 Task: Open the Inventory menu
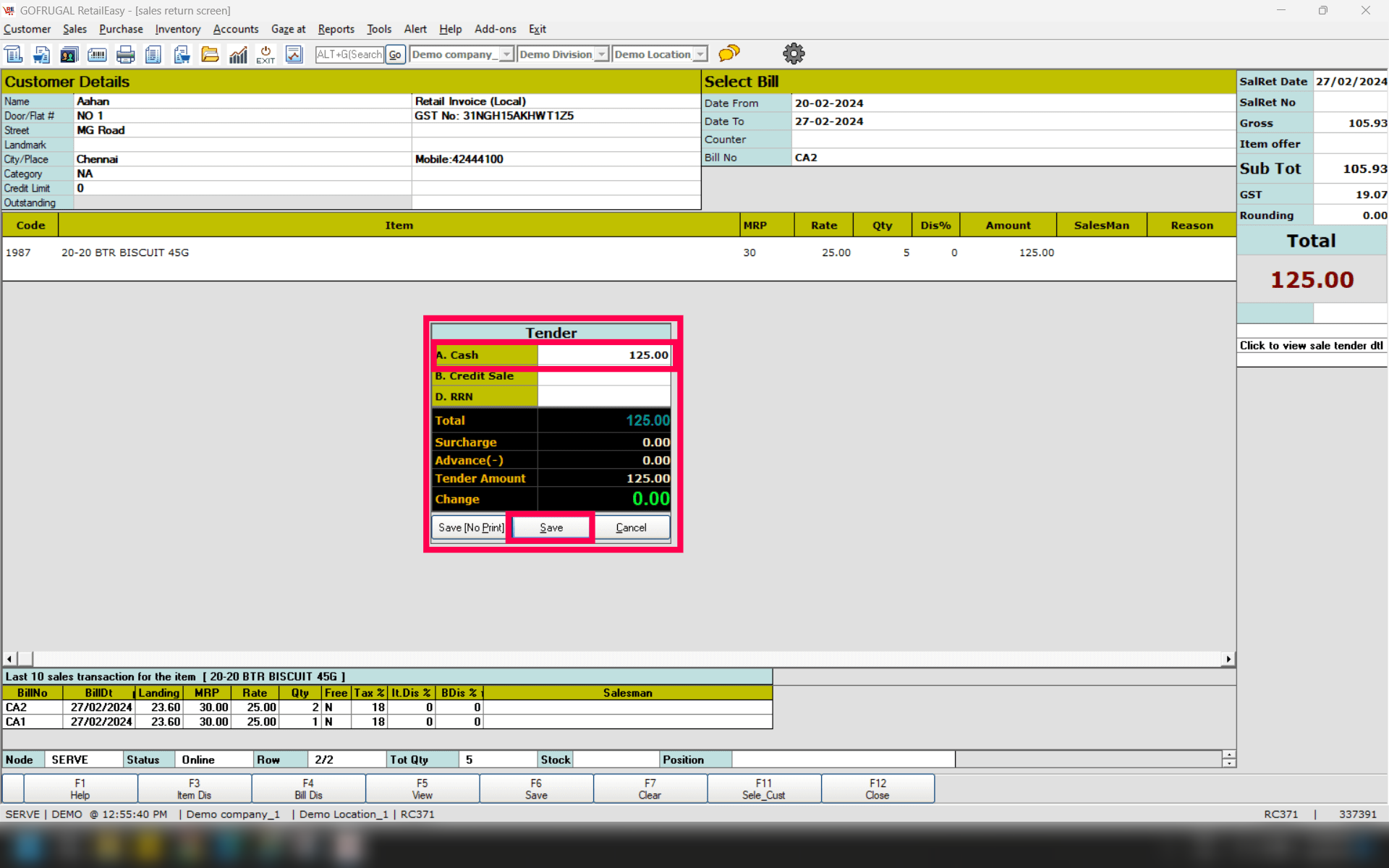click(177, 29)
